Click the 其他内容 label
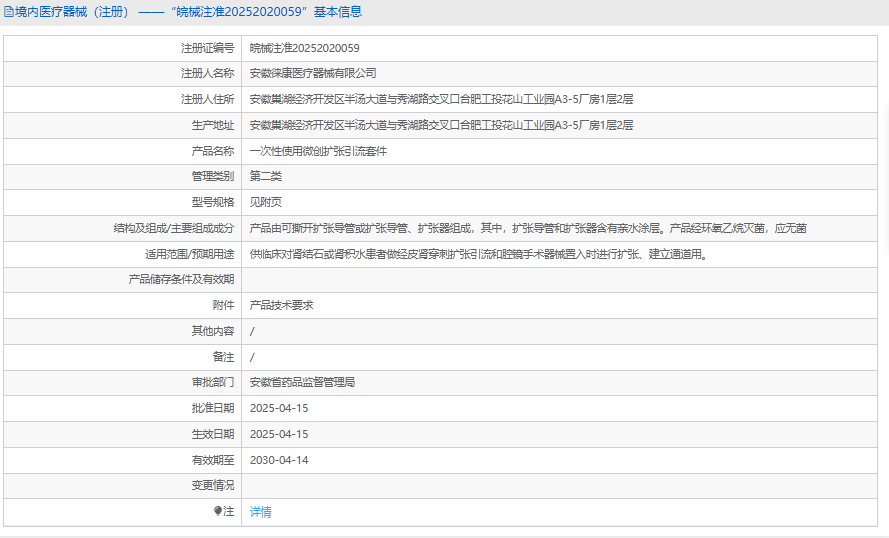The image size is (889, 538). point(213,331)
